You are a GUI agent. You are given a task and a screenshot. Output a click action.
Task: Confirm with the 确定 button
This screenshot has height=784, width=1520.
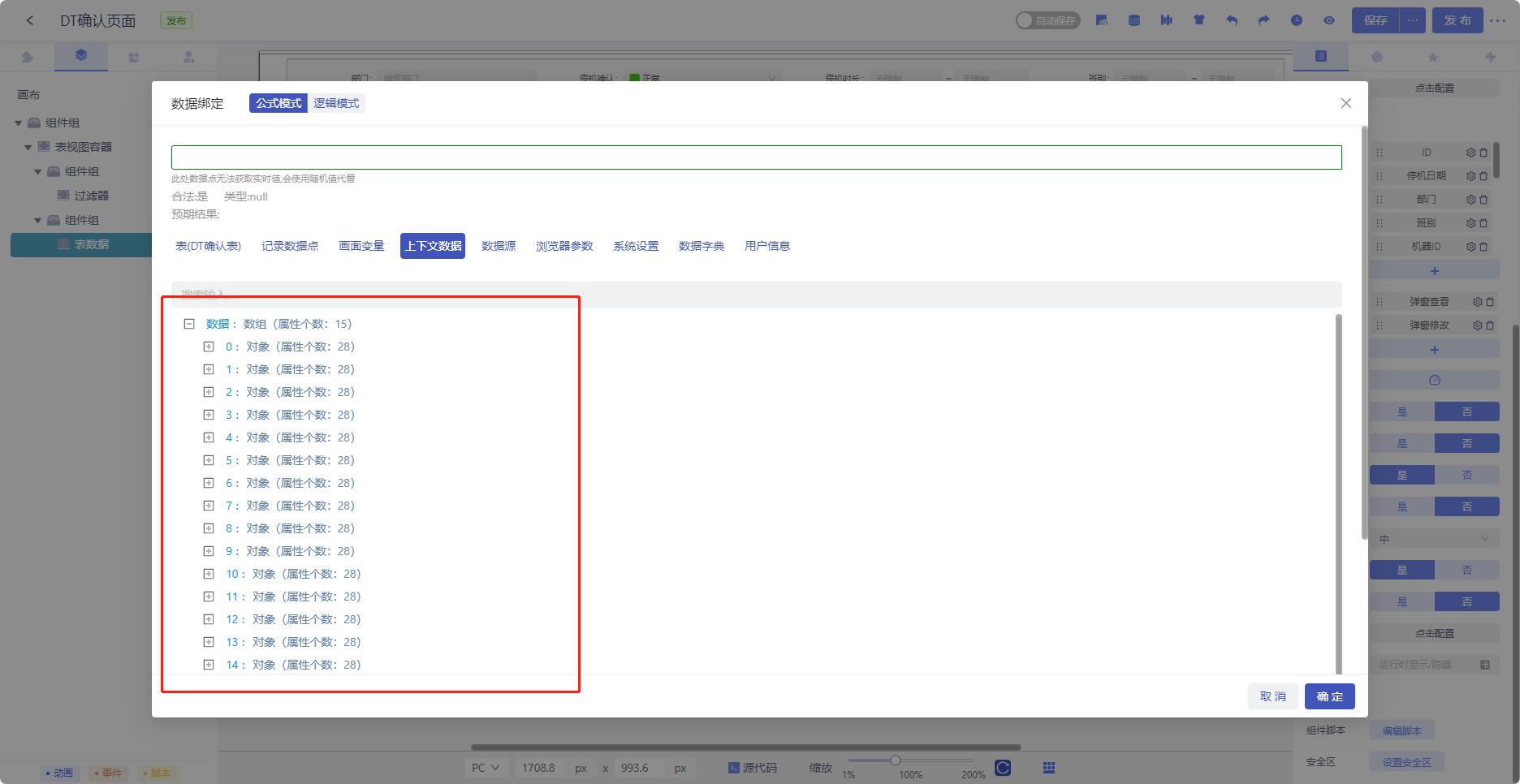[1330, 696]
